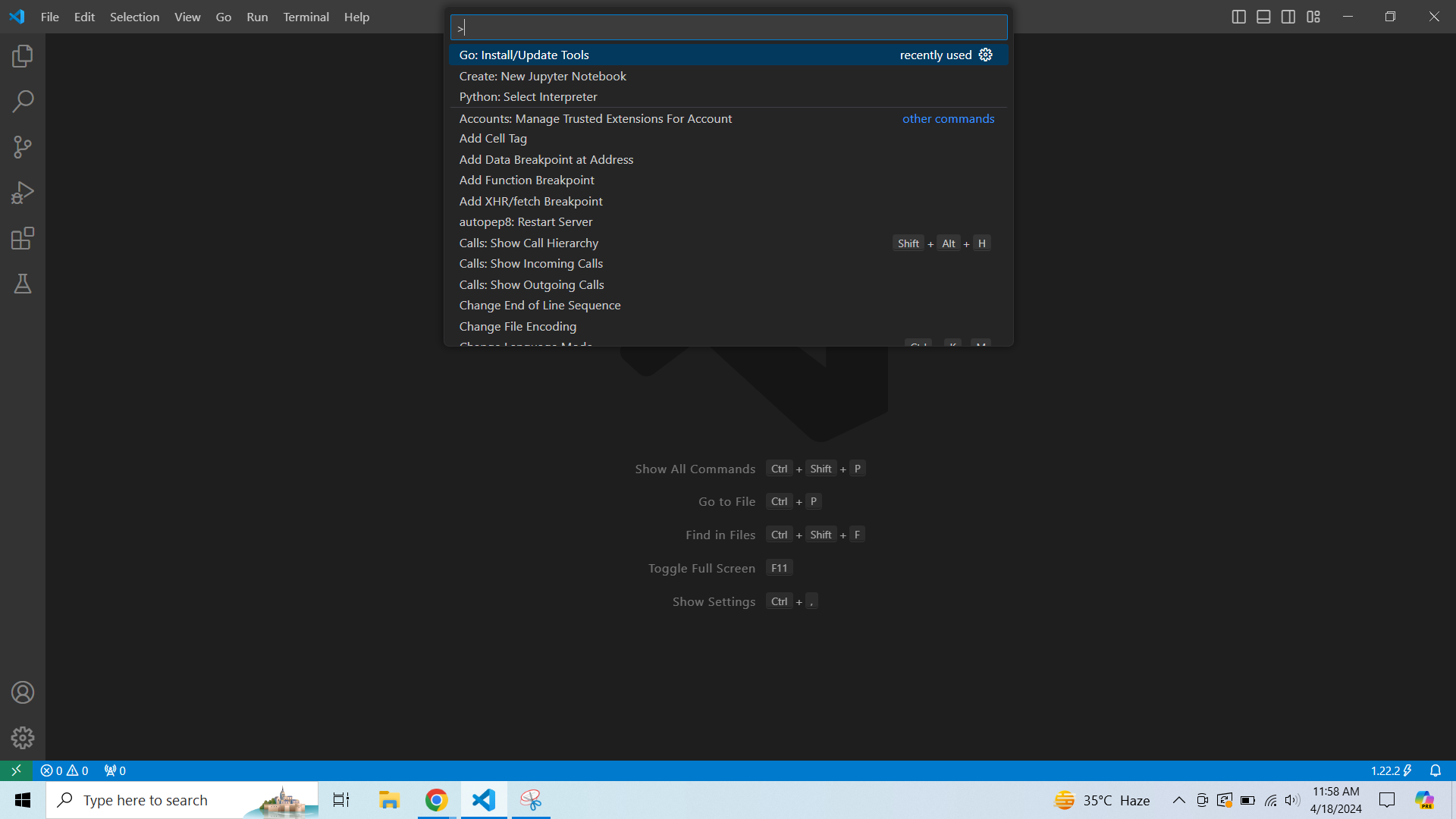Screen dimensions: 1456x819
Task: Toggle the Primary Side Bar layout icon
Action: 1238,17
